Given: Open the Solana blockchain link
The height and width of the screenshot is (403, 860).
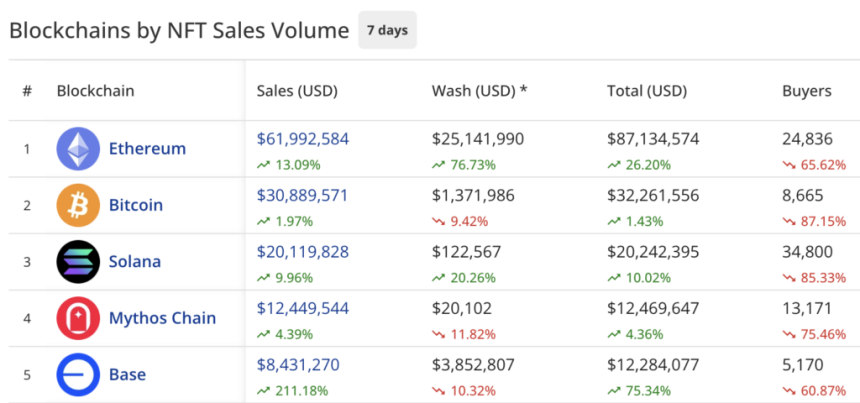Looking at the screenshot, I should coord(134,262).
